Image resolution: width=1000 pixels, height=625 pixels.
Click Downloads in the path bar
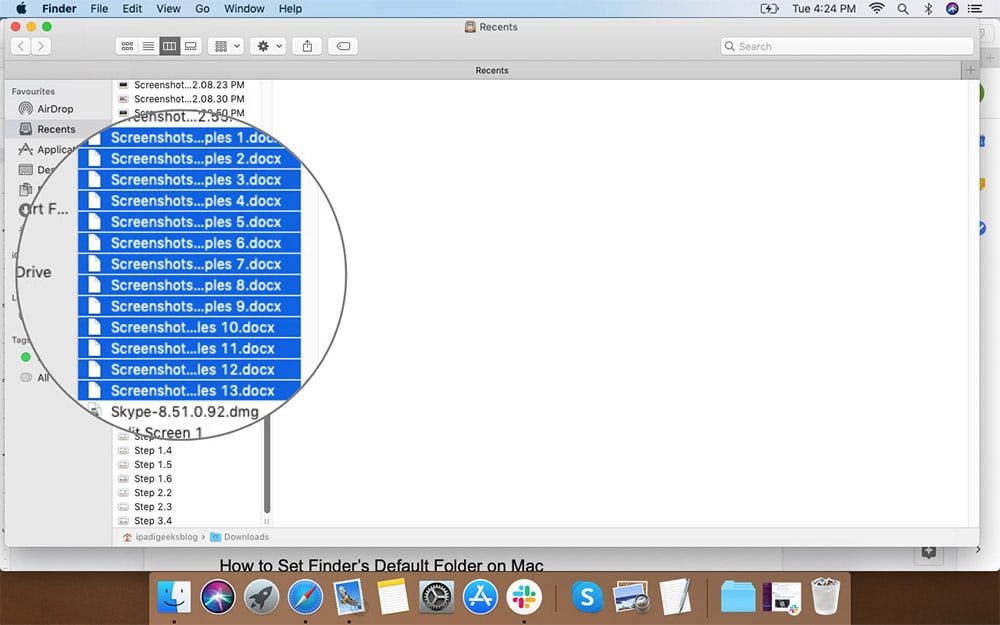pyautogui.click(x=245, y=537)
